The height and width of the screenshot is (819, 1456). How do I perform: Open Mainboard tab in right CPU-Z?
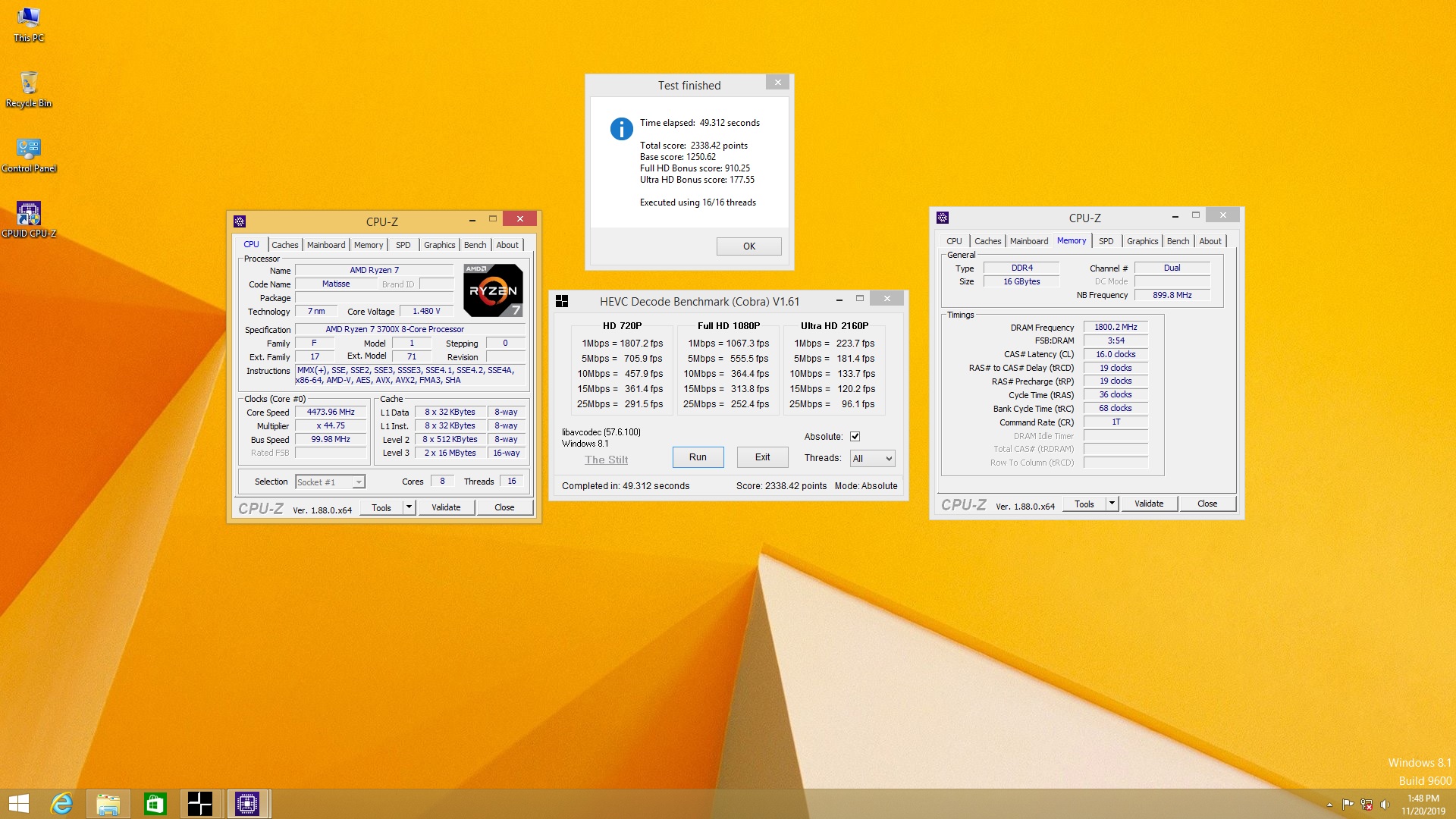click(1029, 241)
